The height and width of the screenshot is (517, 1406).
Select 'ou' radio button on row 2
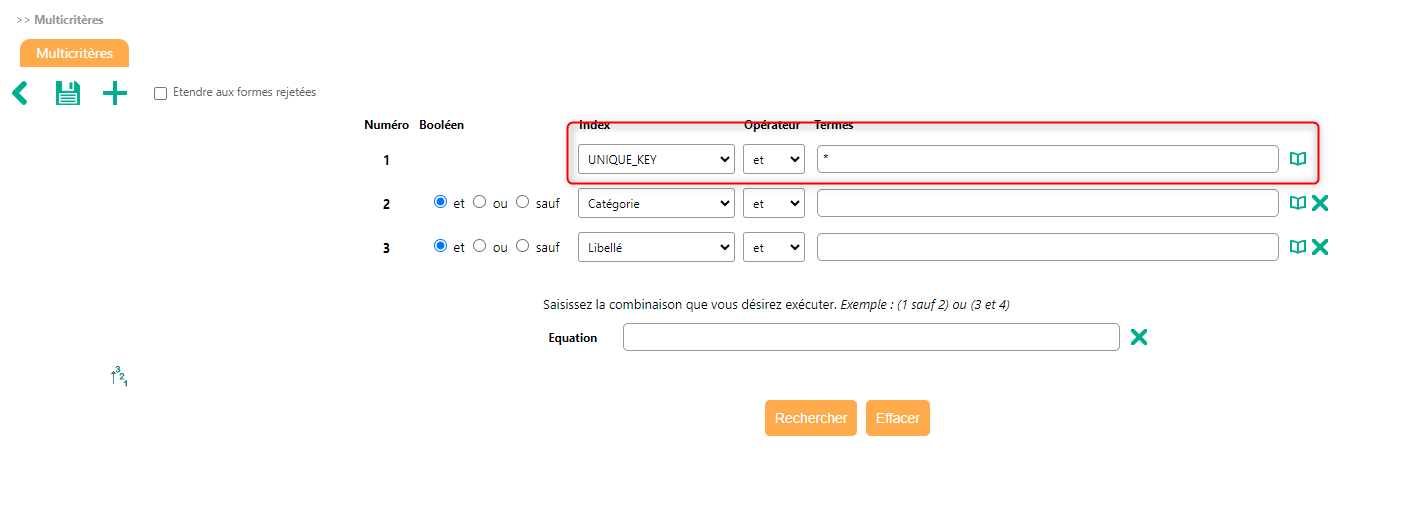click(479, 202)
